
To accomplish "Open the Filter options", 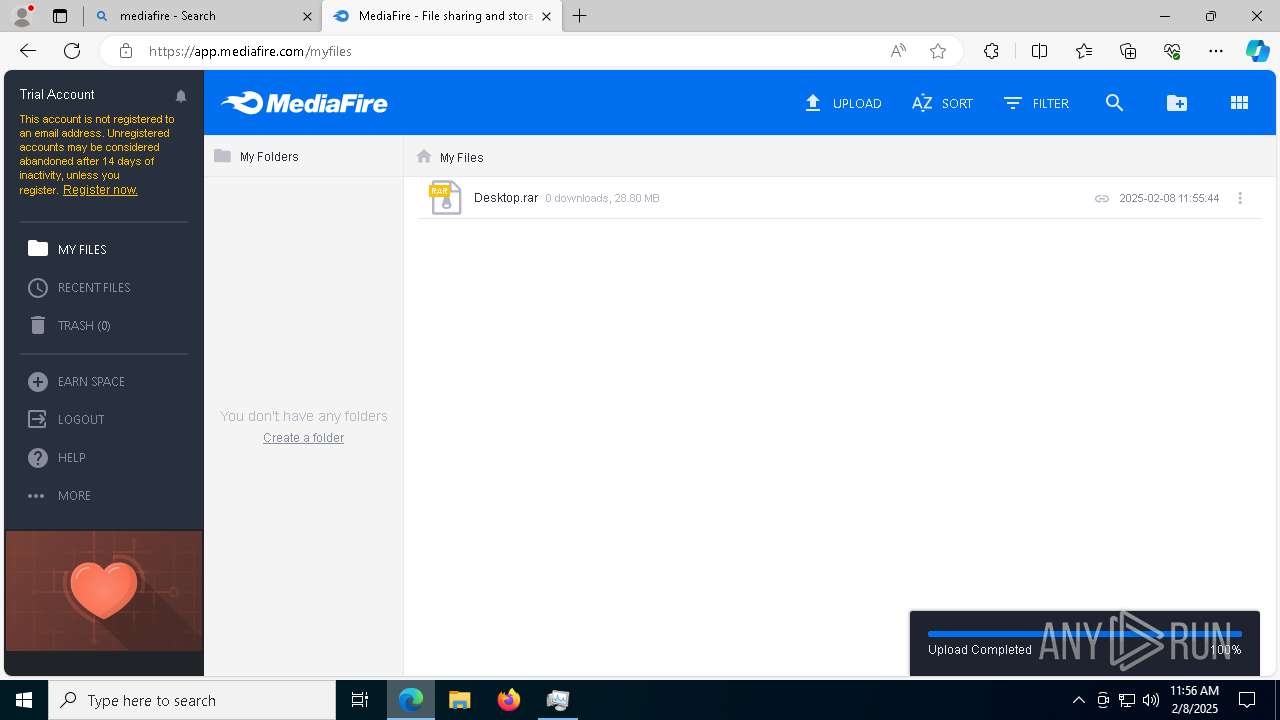I will click(x=1036, y=103).
